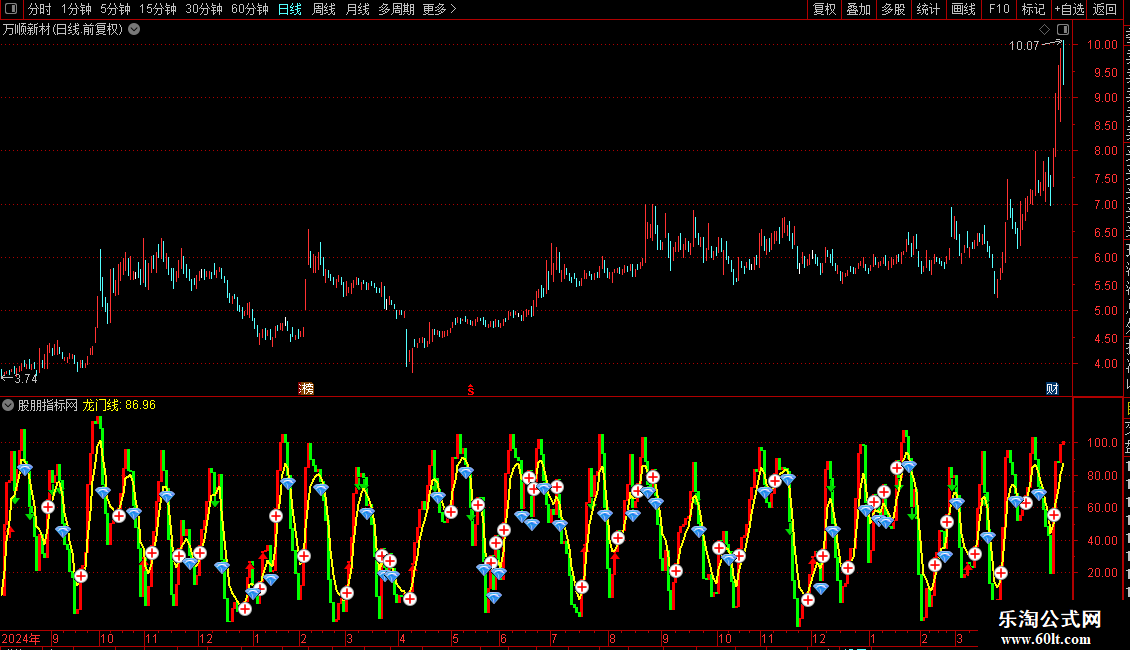Select the 15分钟 period

pyautogui.click(x=158, y=9)
